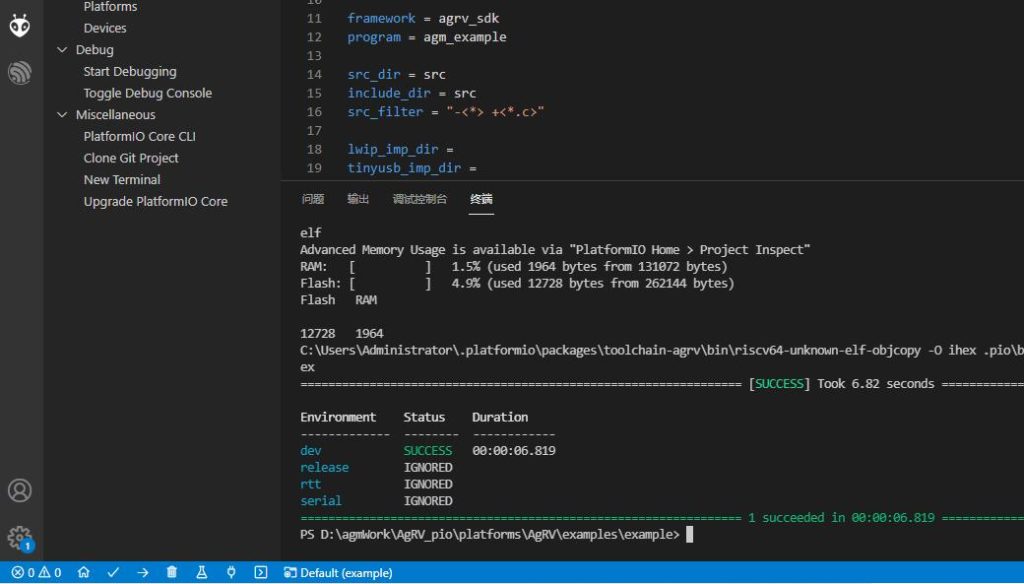
Task: Run Start Debugging task
Action: (130, 71)
